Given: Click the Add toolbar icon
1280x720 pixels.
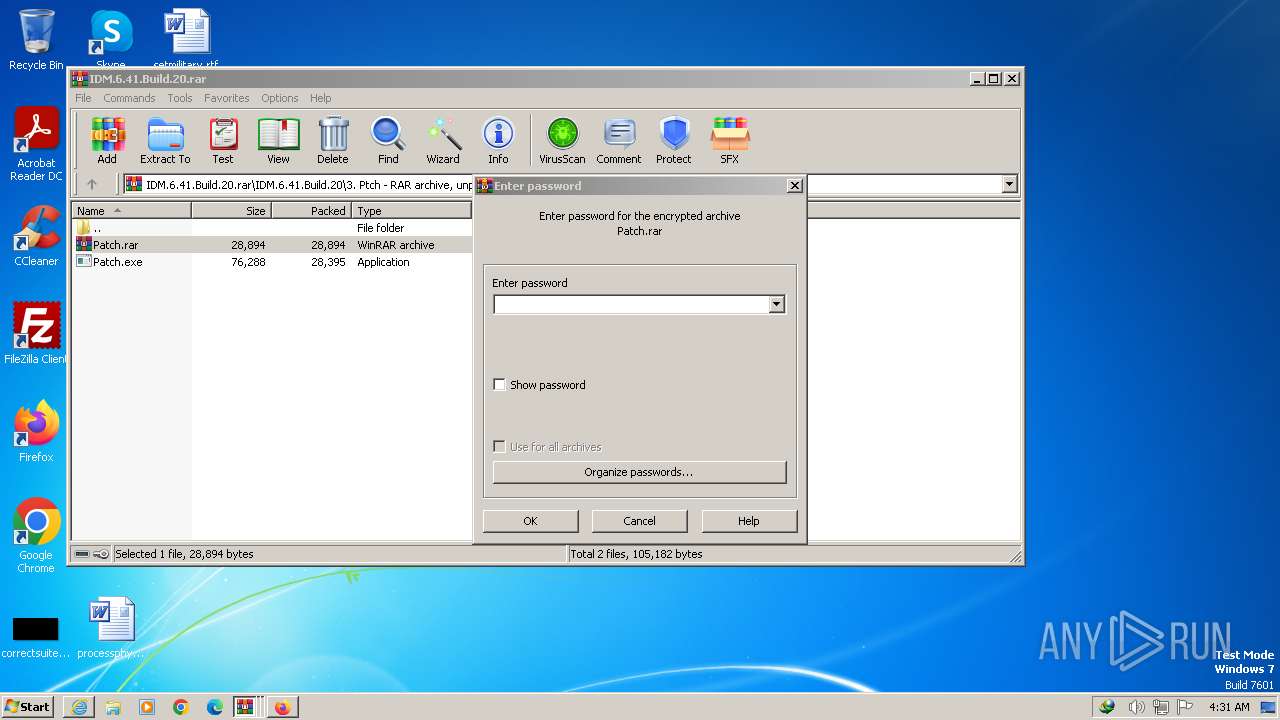Looking at the screenshot, I should (107, 140).
